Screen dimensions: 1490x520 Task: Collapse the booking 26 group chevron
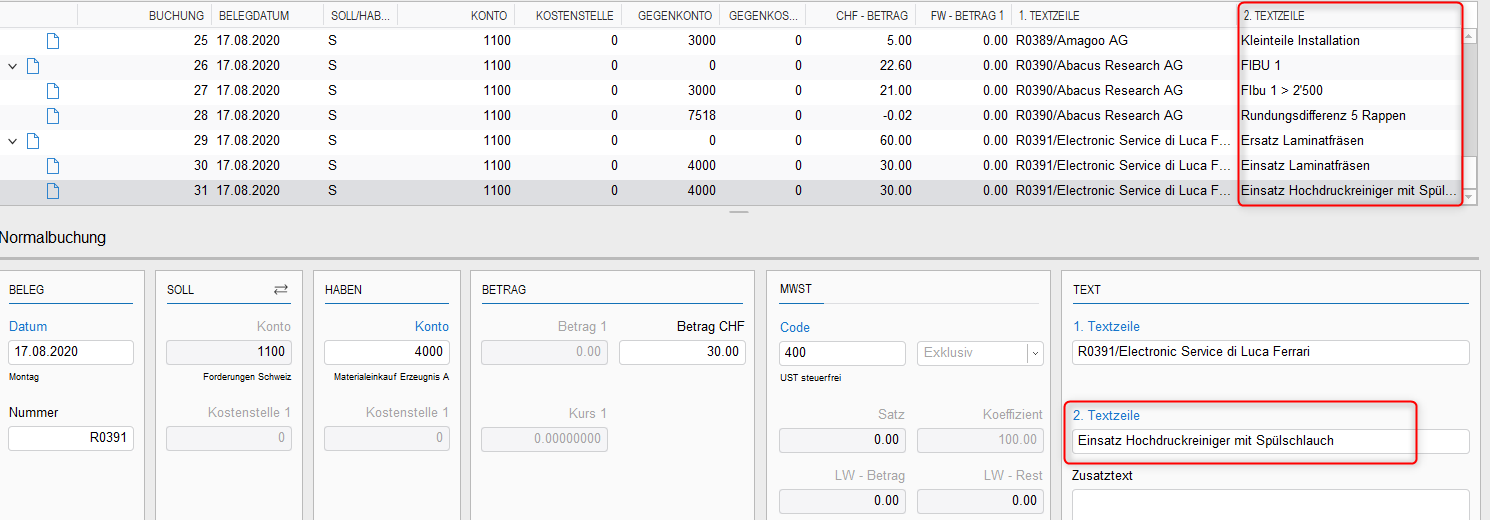tap(13, 66)
